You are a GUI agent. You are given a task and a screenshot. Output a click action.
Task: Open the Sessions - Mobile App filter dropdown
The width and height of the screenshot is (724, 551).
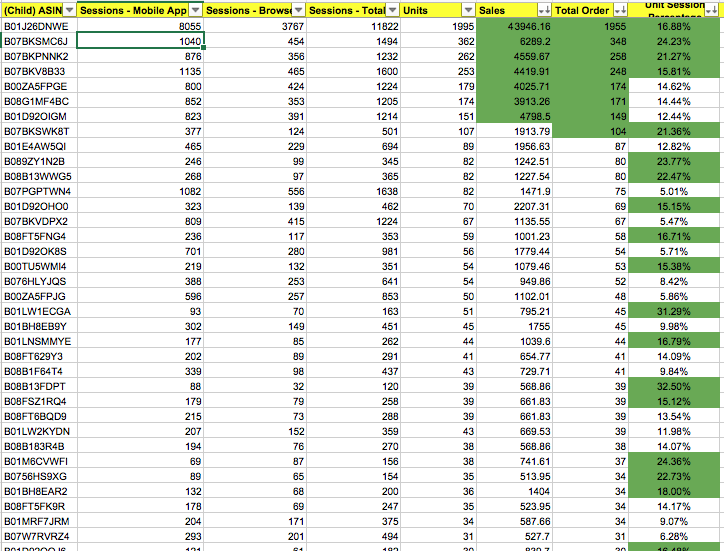pyautogui.click(x=195, y=10)
